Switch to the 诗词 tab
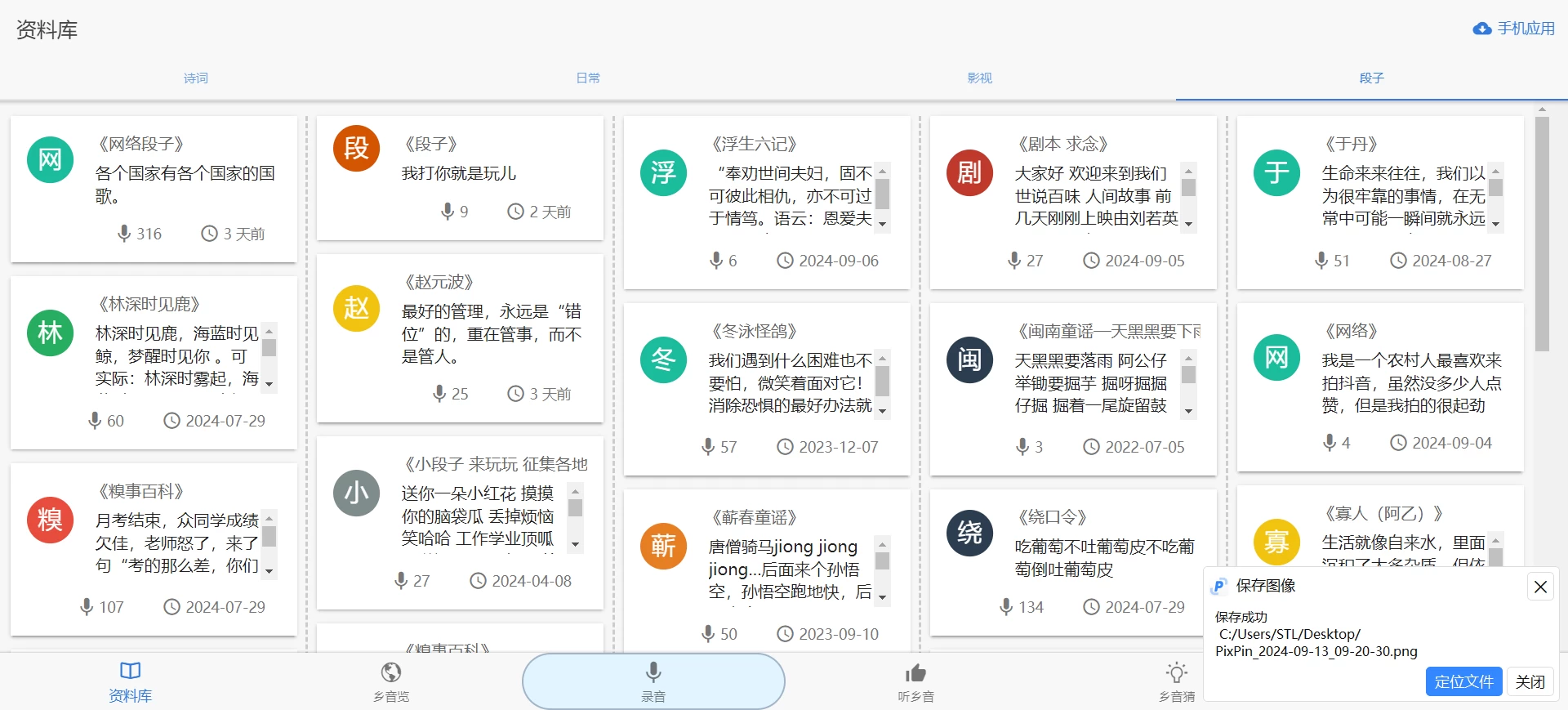Viewport: 1568px width, 710px height. click(196, 78)
